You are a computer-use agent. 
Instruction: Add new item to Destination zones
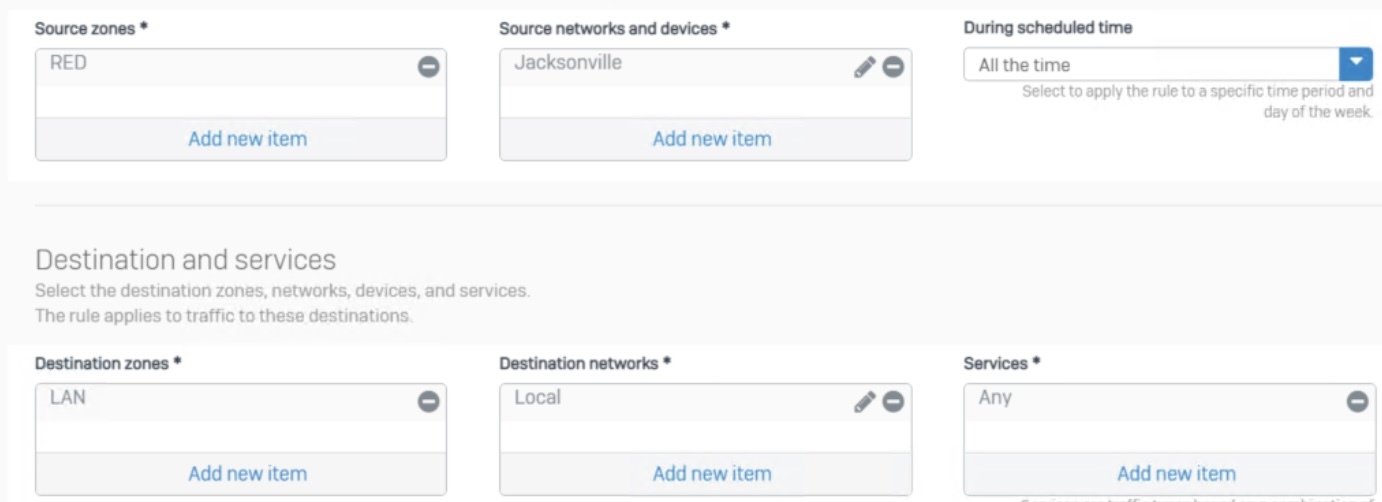point(247,474)
